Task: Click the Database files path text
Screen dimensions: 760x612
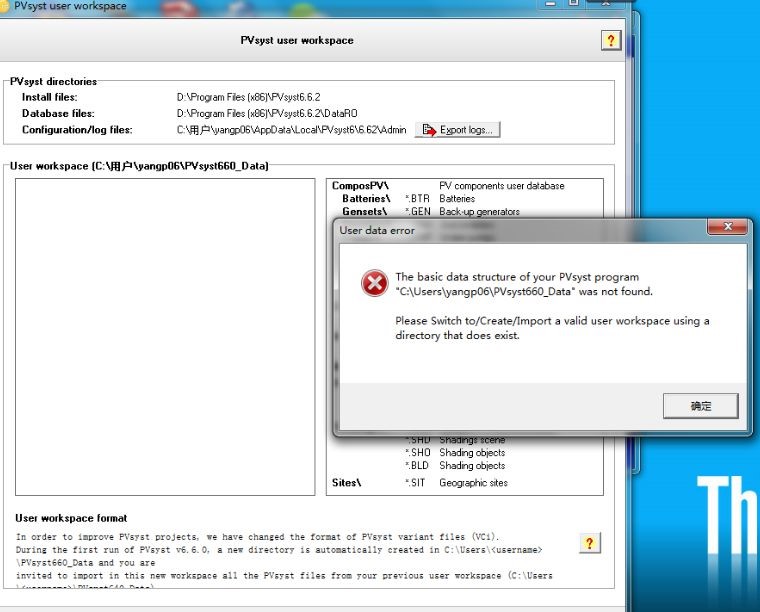Action: tap(267, 113)
